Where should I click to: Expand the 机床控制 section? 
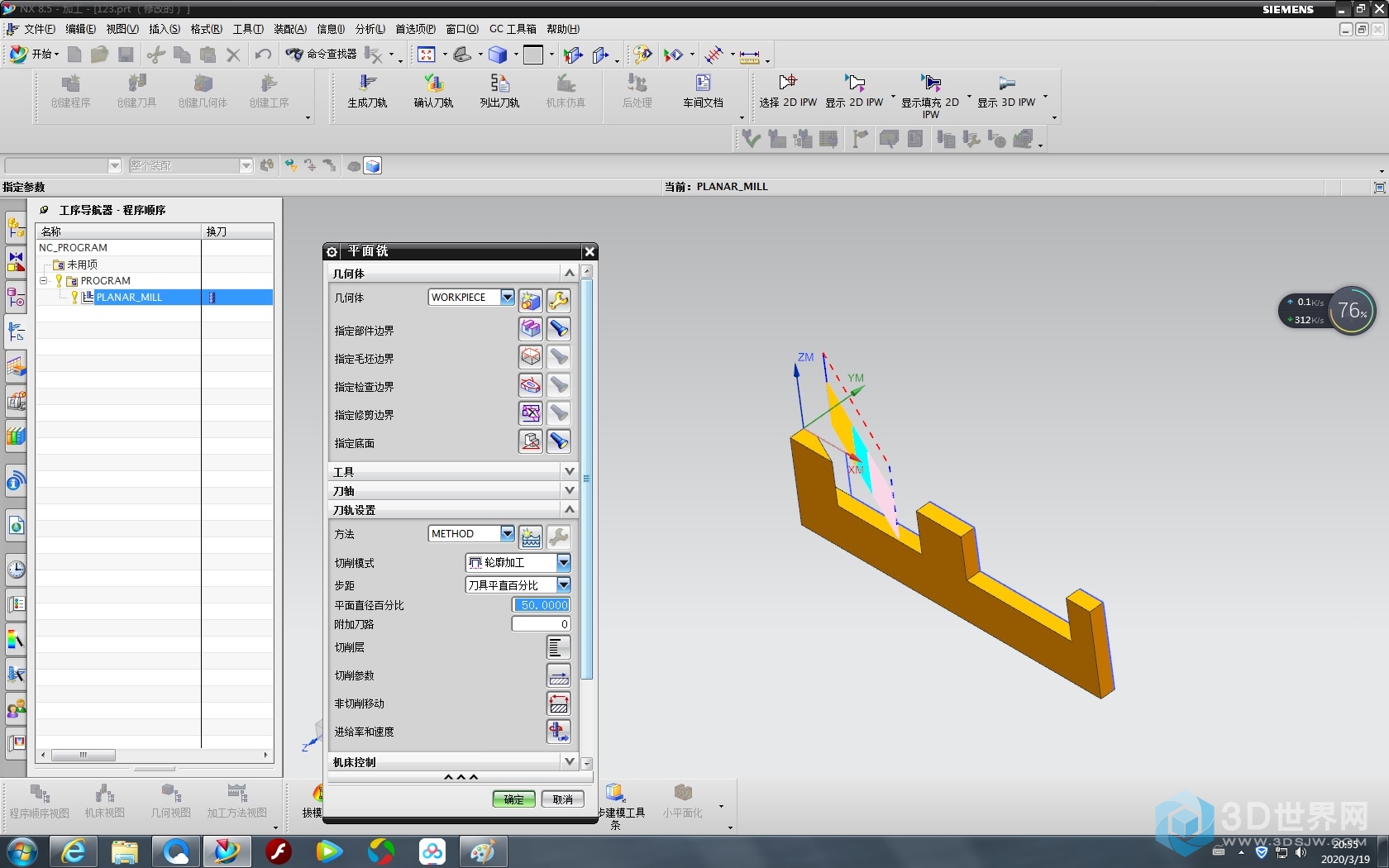click(569, 761)
